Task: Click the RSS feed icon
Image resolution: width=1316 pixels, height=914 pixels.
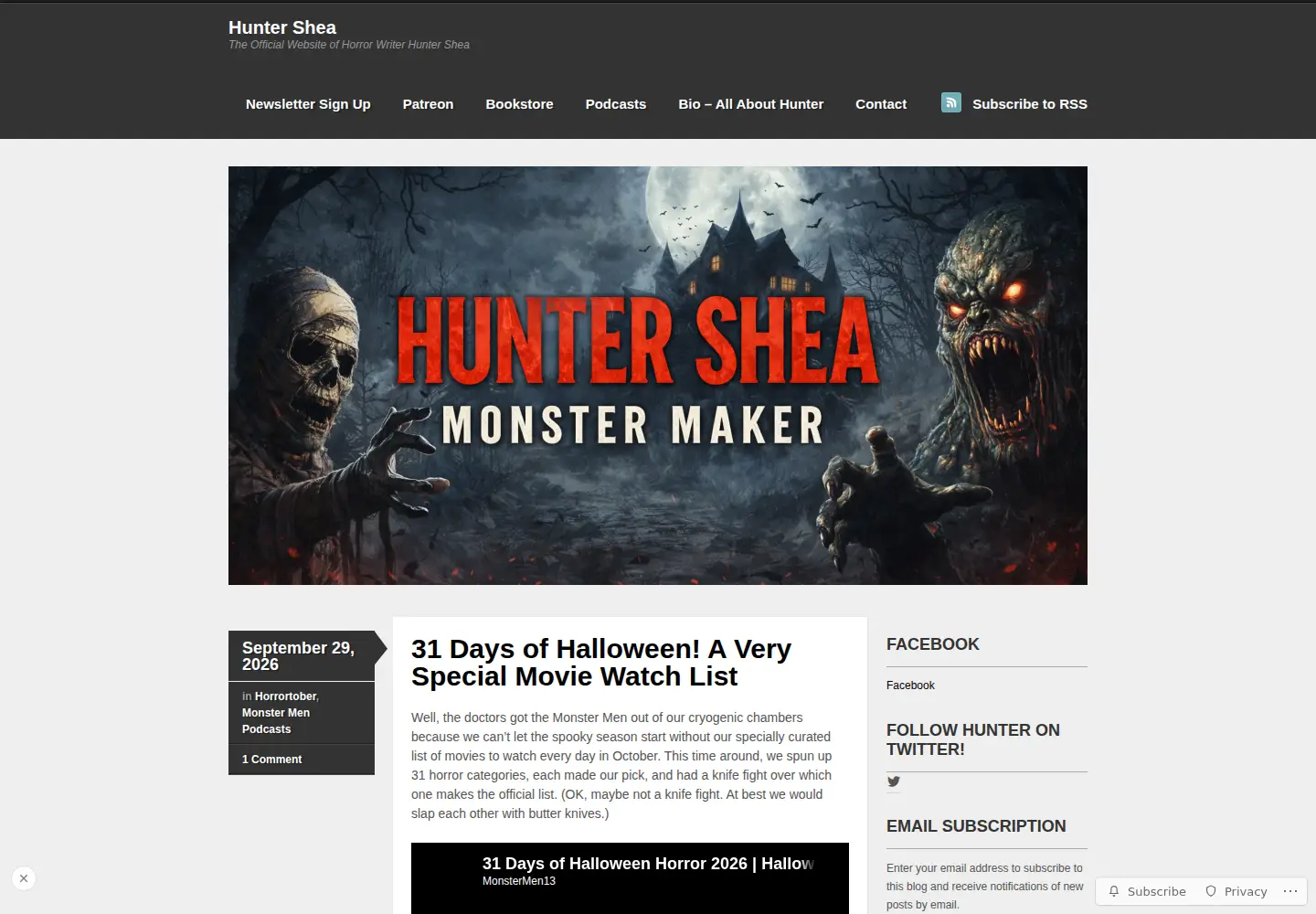Action: pos(951,102)
